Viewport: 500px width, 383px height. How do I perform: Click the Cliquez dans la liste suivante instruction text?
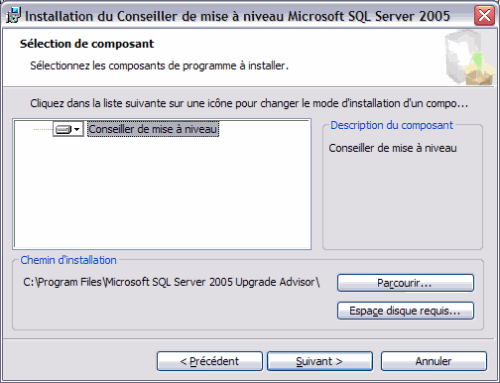pyautogui.click(x=249, y=103)
